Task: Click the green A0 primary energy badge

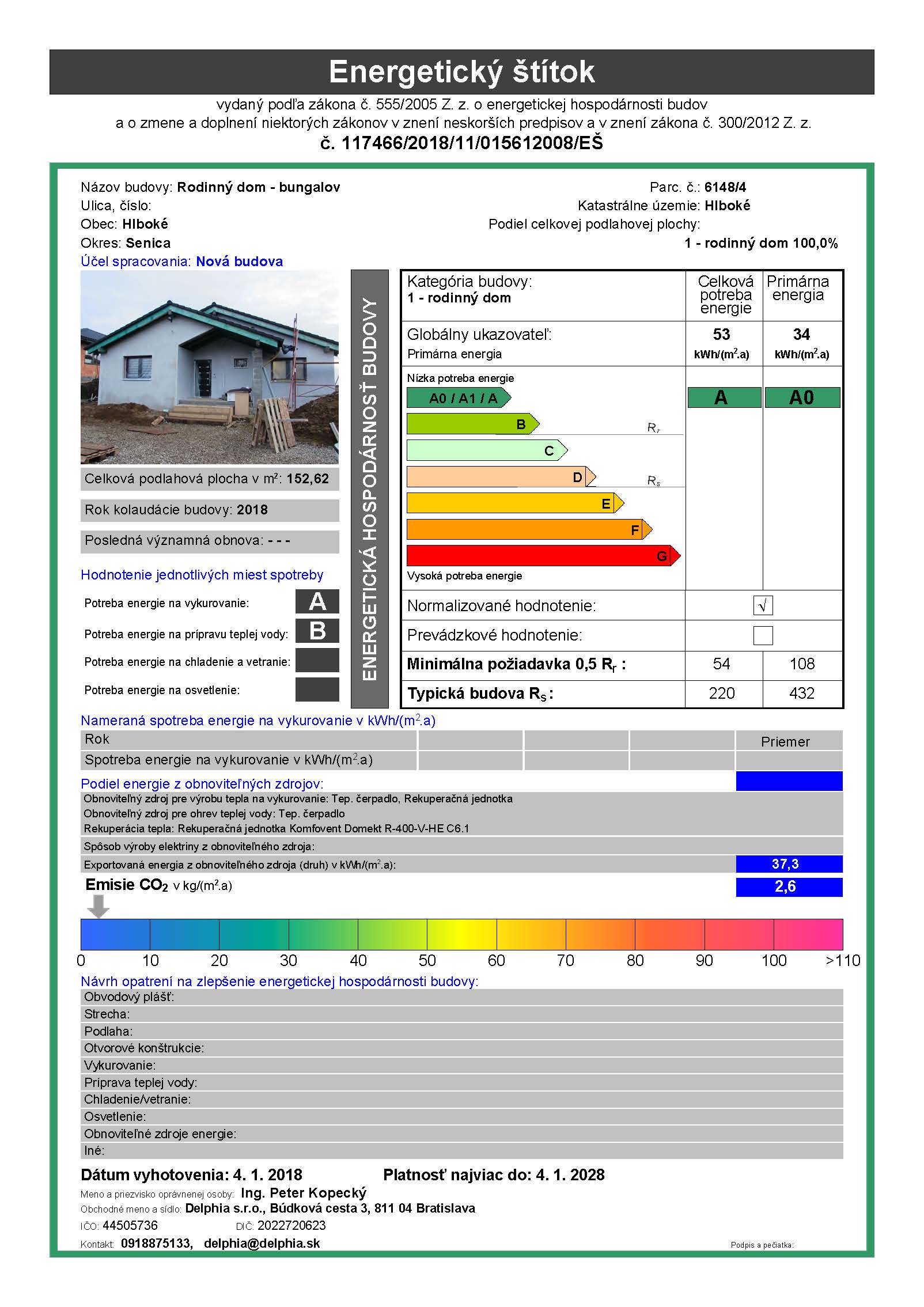Action: 802,398
